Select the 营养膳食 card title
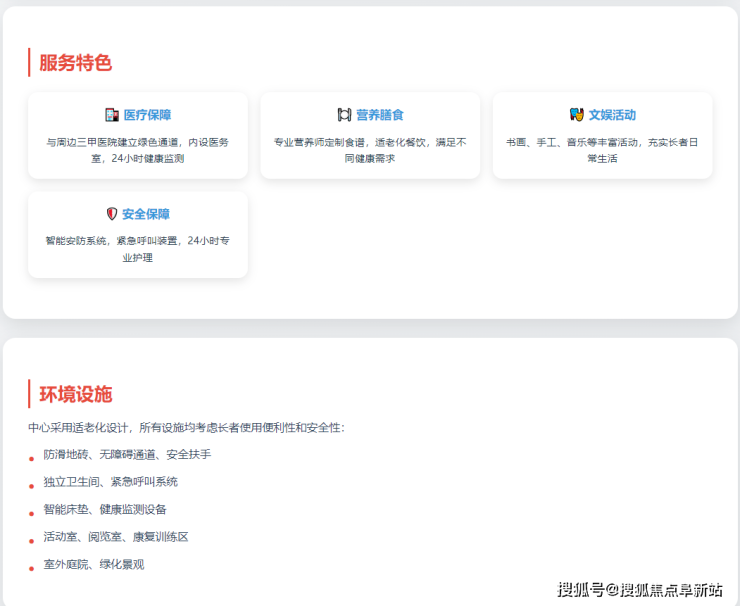The width and height of the screenshot is (740, 606). point(380,115)
